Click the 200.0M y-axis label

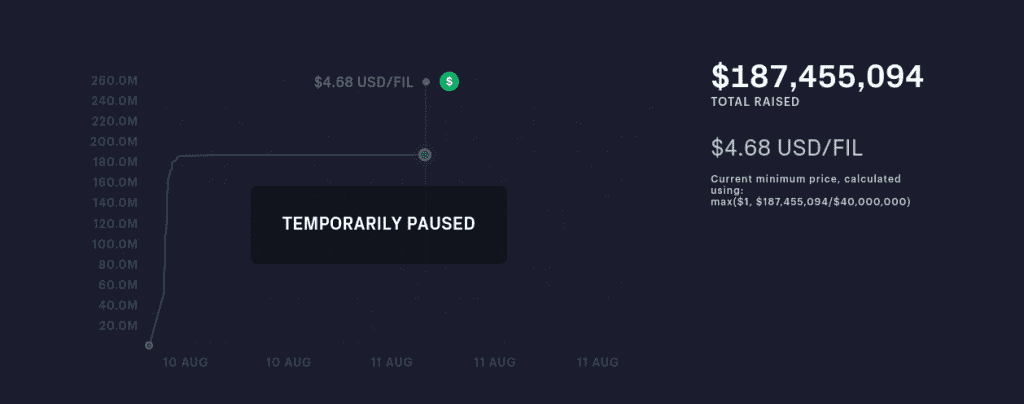point(114,142)
